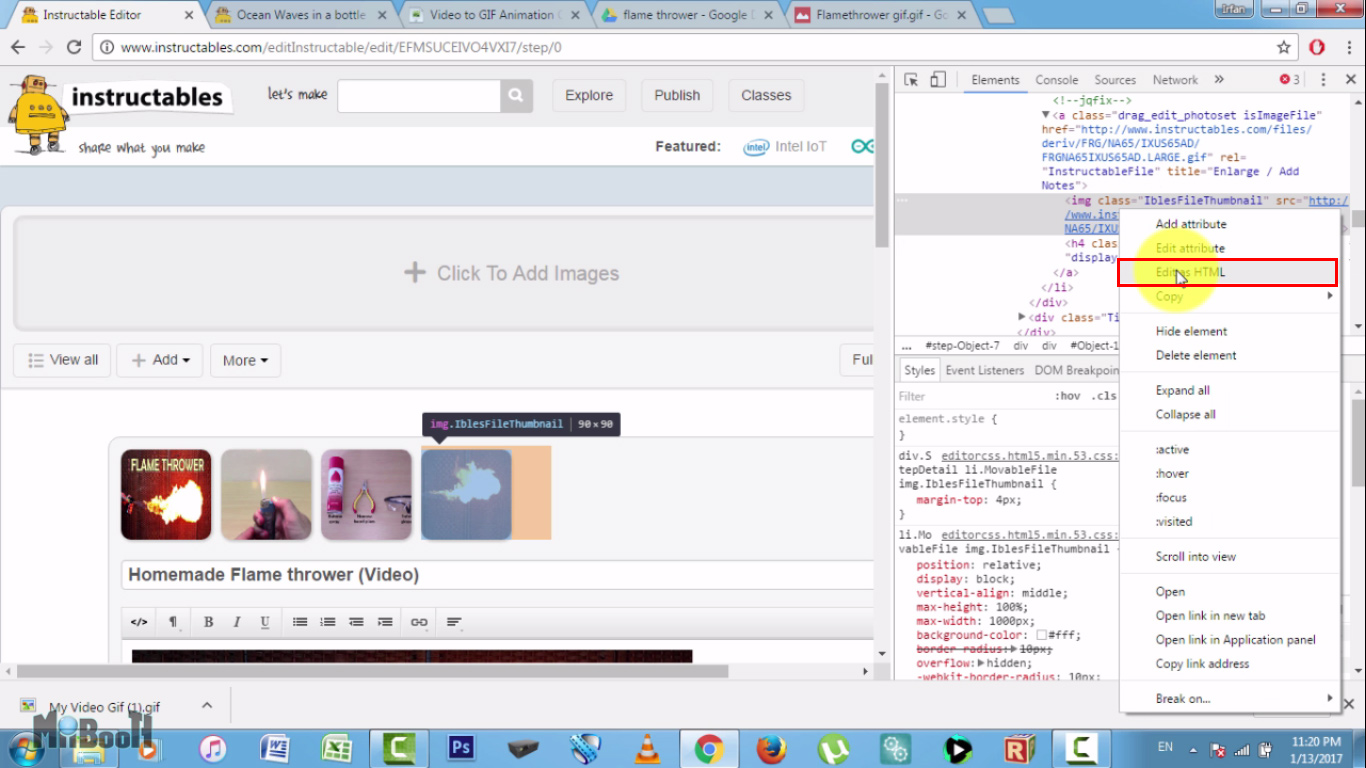The height and width of the screenshot is (768, 1366).
Task: Click the Windows Start button
Action: (x=27, y=748)
